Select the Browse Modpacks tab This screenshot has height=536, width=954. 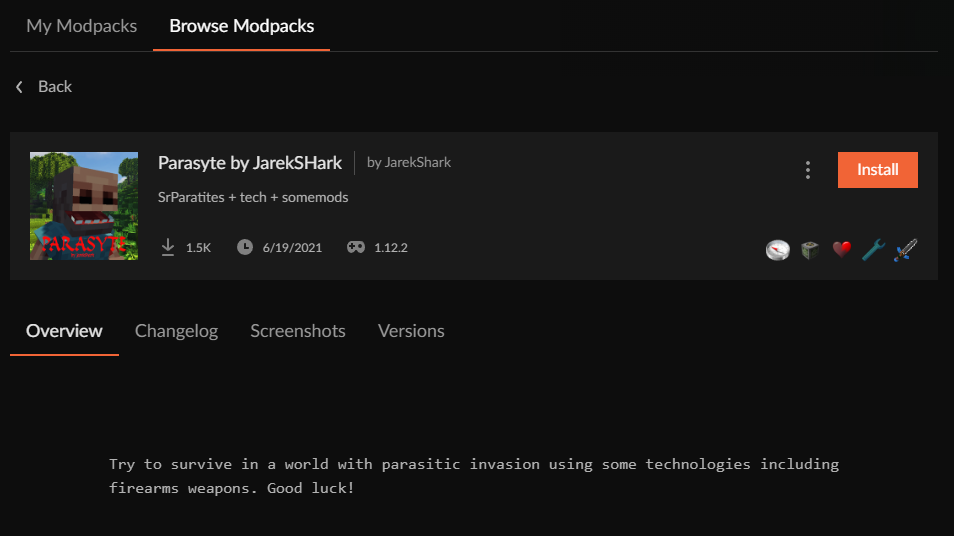click(242, 26)
